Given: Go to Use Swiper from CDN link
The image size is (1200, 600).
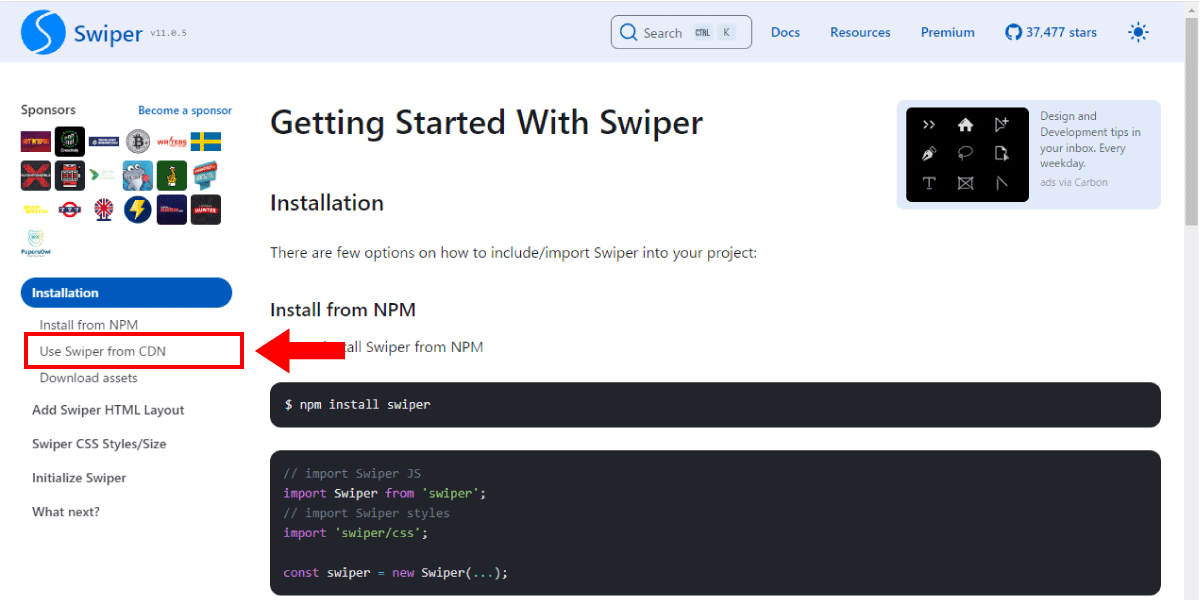Looking at the screenshot, I should 103,351.
